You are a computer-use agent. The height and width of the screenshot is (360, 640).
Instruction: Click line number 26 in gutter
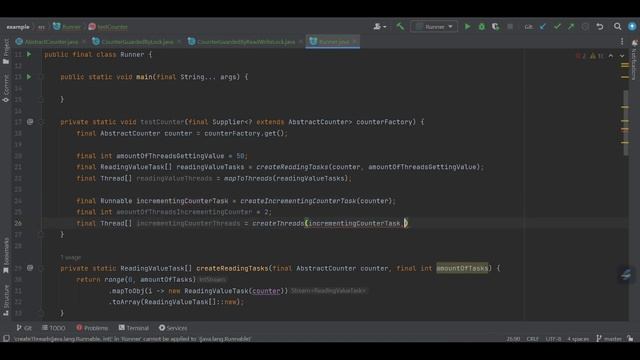pos(18,223)
